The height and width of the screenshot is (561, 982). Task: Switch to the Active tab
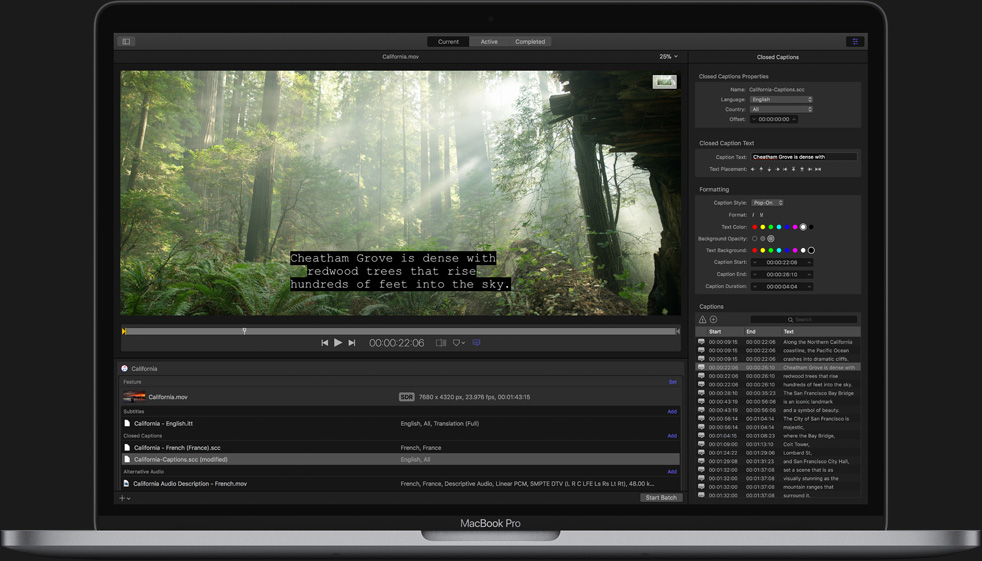coord(489,42)
